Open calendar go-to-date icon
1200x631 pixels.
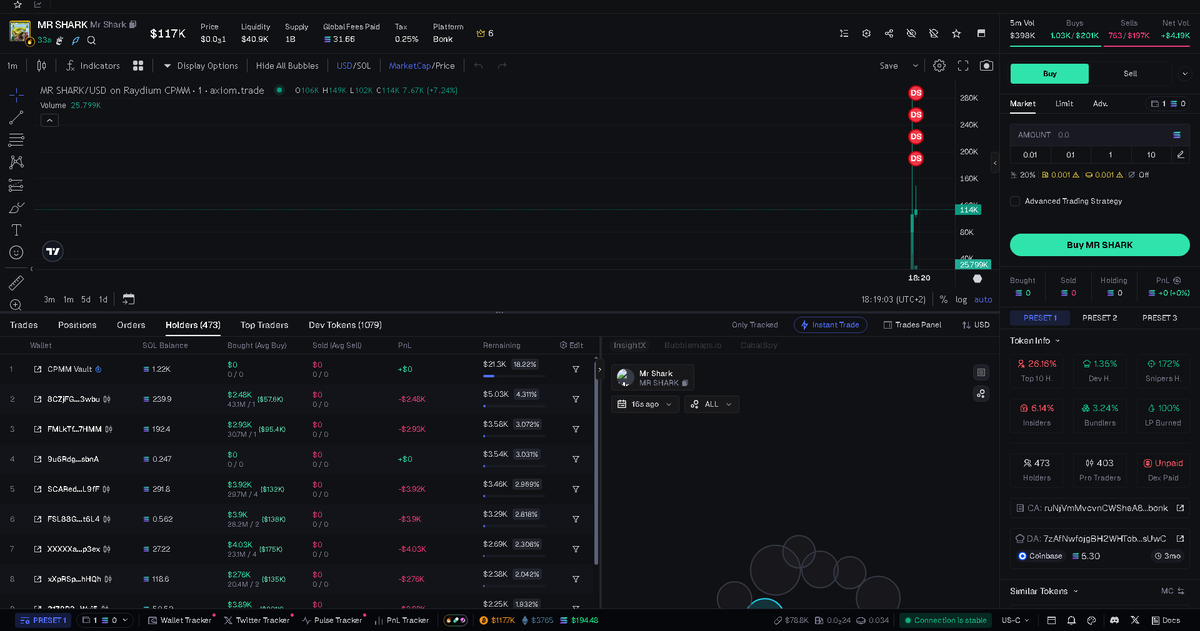pos(129,299)
